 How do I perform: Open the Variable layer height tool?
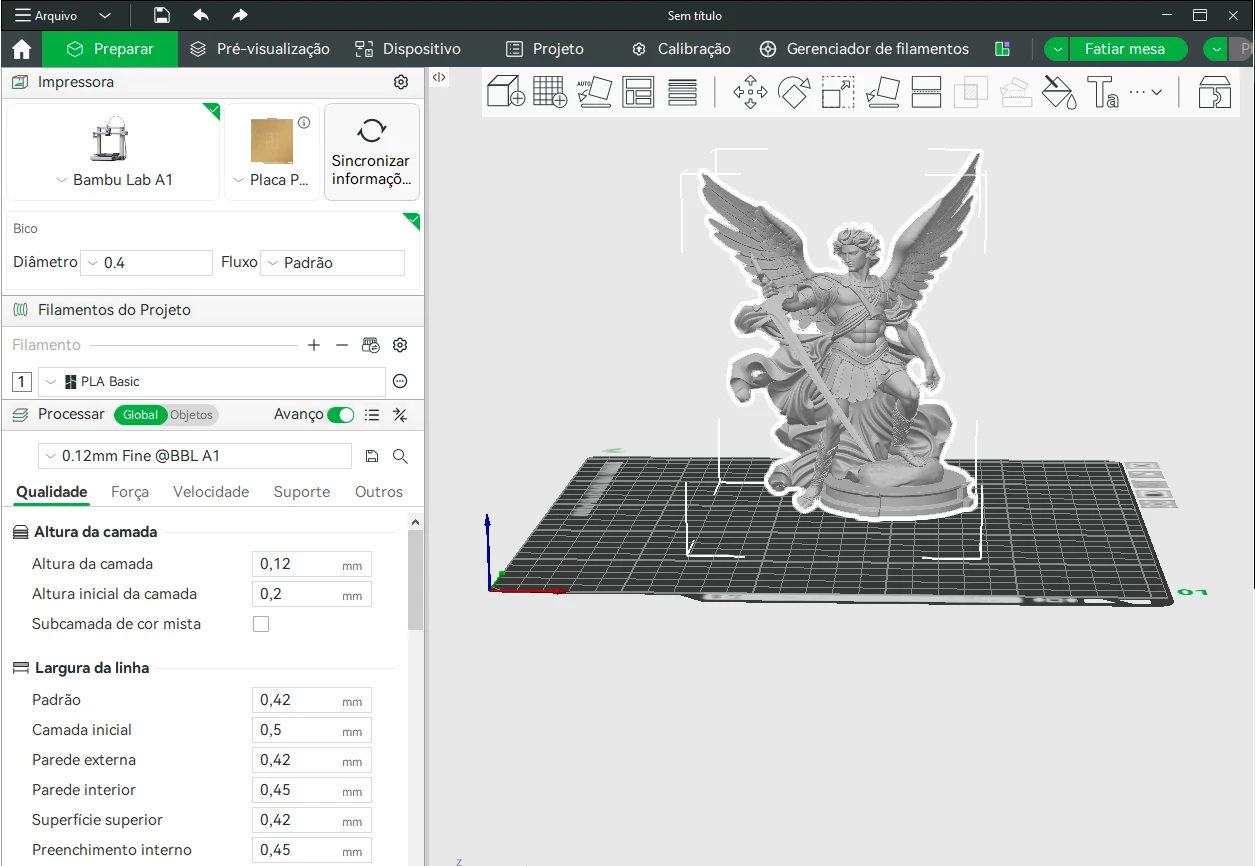(682, 92)
